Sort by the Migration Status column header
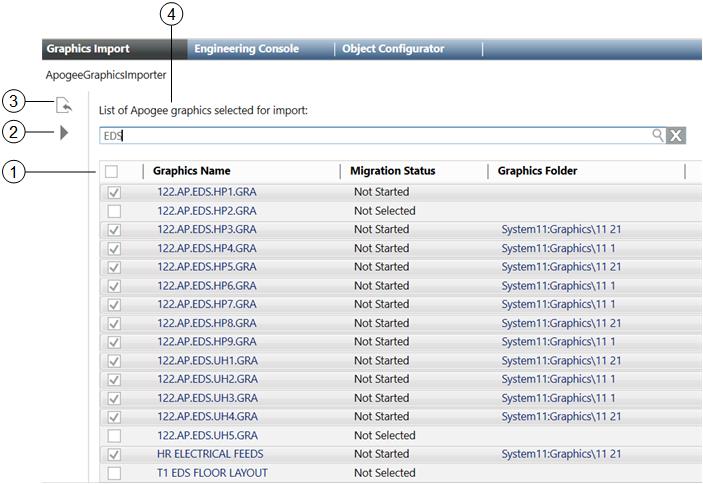 [x=392, y=171]
